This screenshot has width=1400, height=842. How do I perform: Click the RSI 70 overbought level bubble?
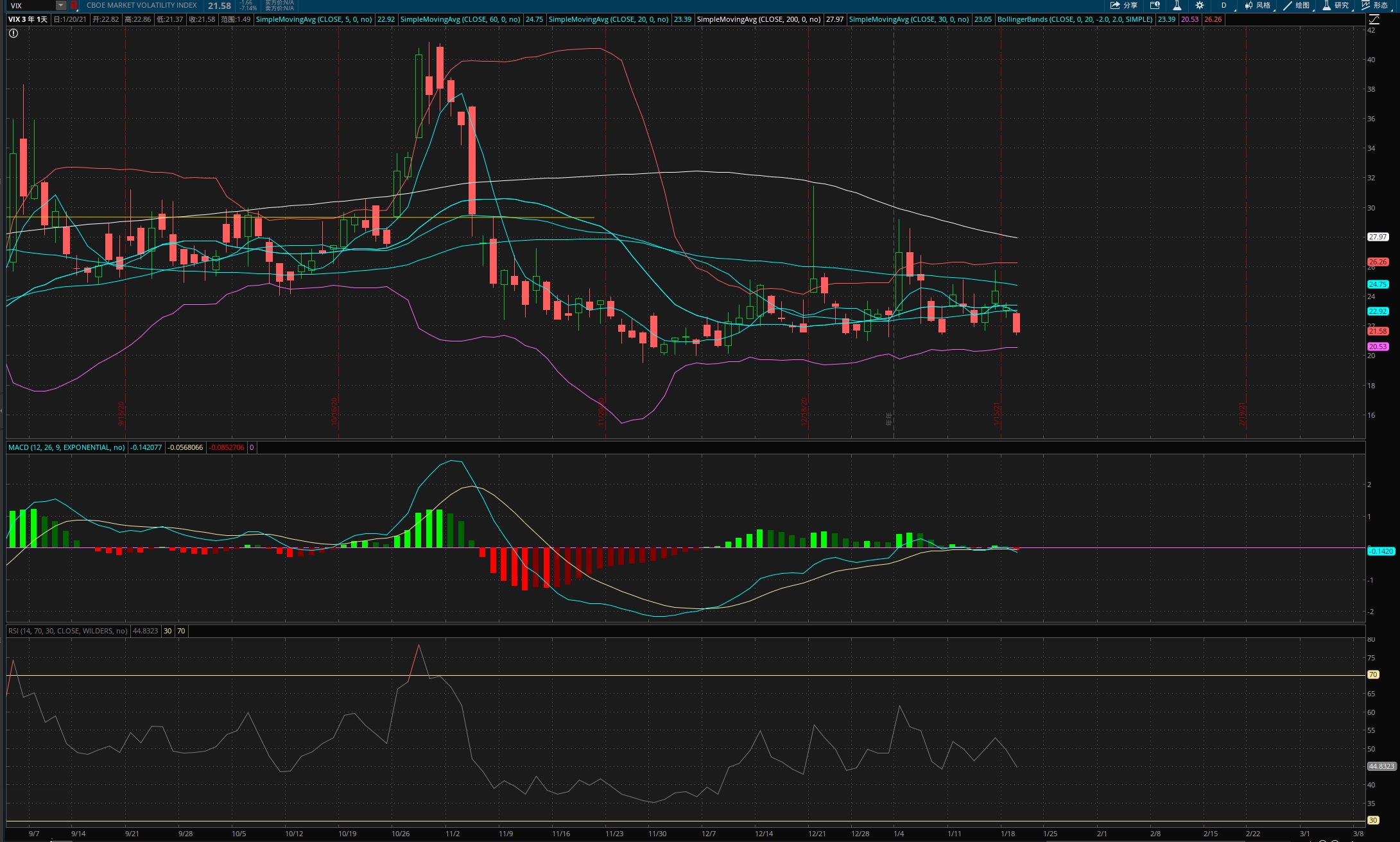coord(1373,674)
